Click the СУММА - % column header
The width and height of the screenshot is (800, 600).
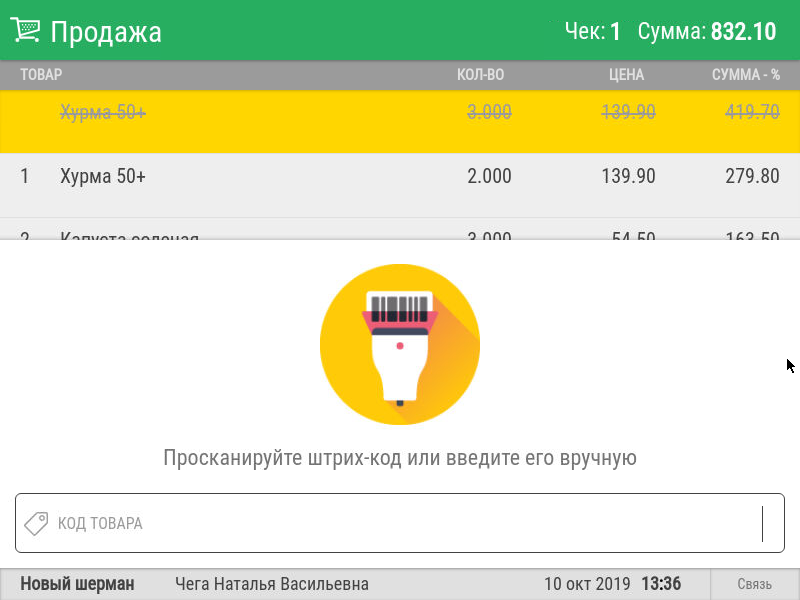coord(746,74)
